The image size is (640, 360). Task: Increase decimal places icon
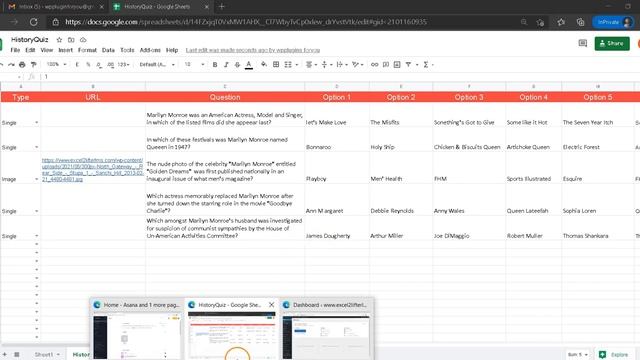click(110, 64)
